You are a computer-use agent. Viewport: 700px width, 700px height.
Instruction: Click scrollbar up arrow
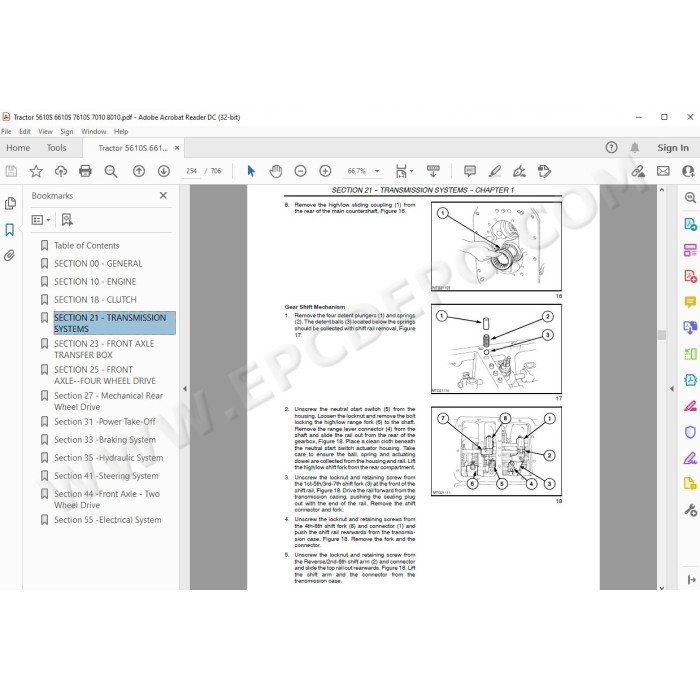click(x=662, y=190)
